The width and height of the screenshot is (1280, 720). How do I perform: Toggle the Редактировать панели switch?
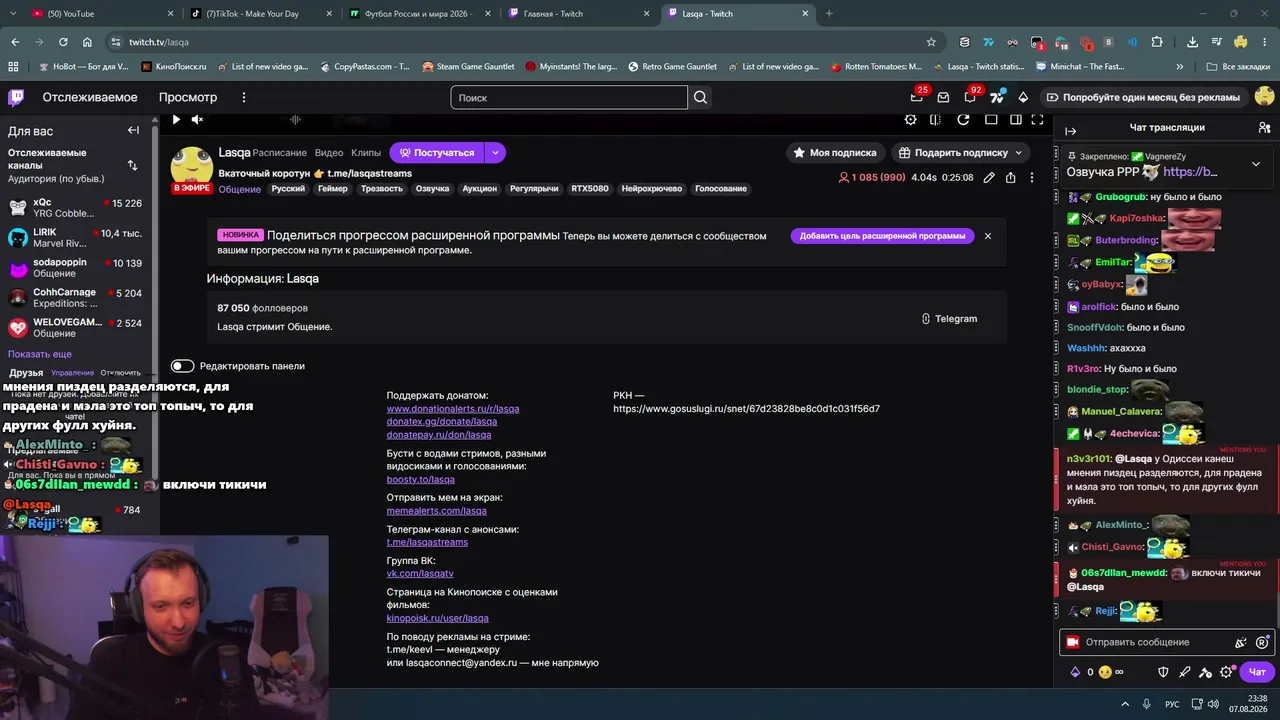tap(182, 366)
